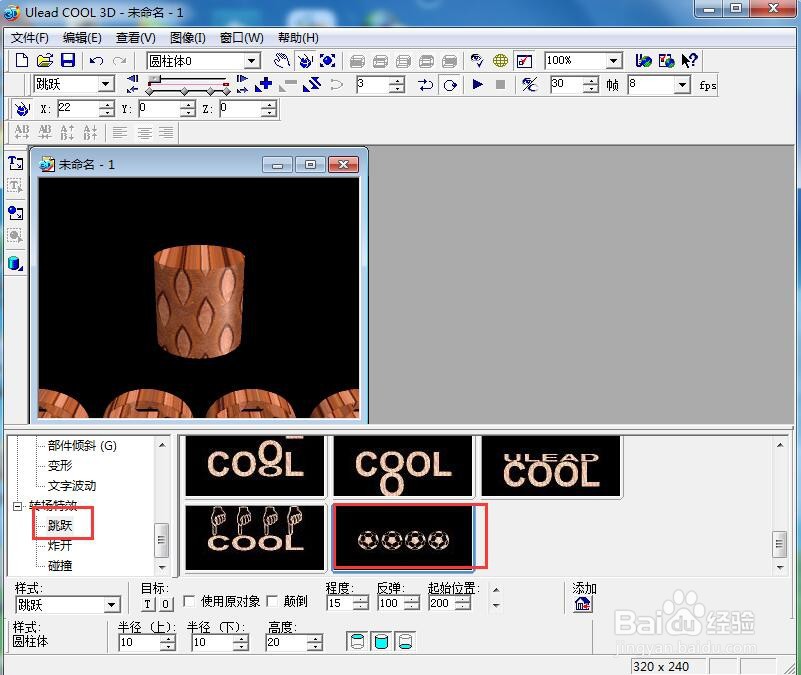Undo the last action
The image size is (801, 675).
tap(96, 61)
